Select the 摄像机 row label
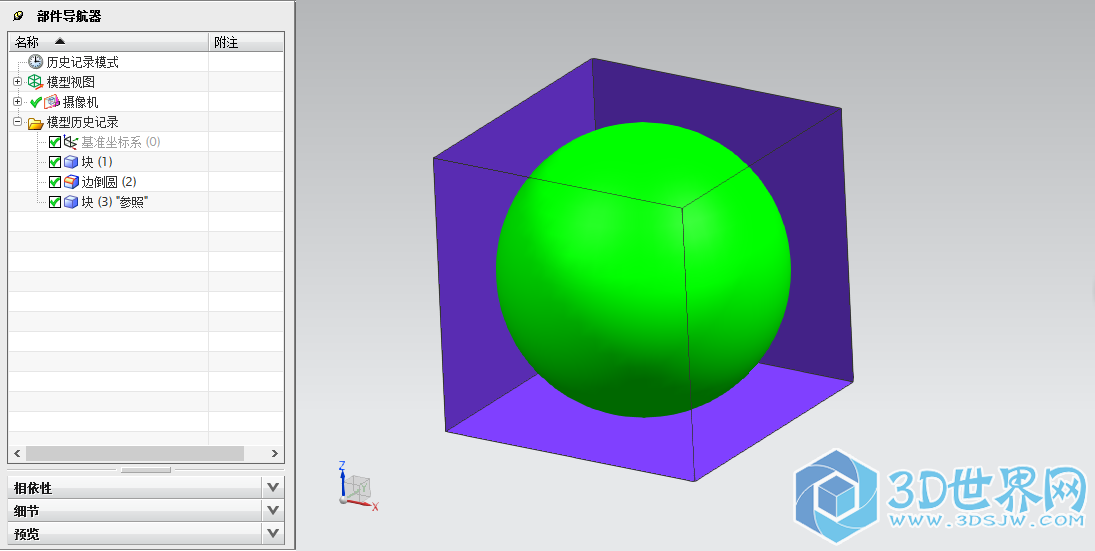This screenshot has height=551, width=1095. point(80,102)
